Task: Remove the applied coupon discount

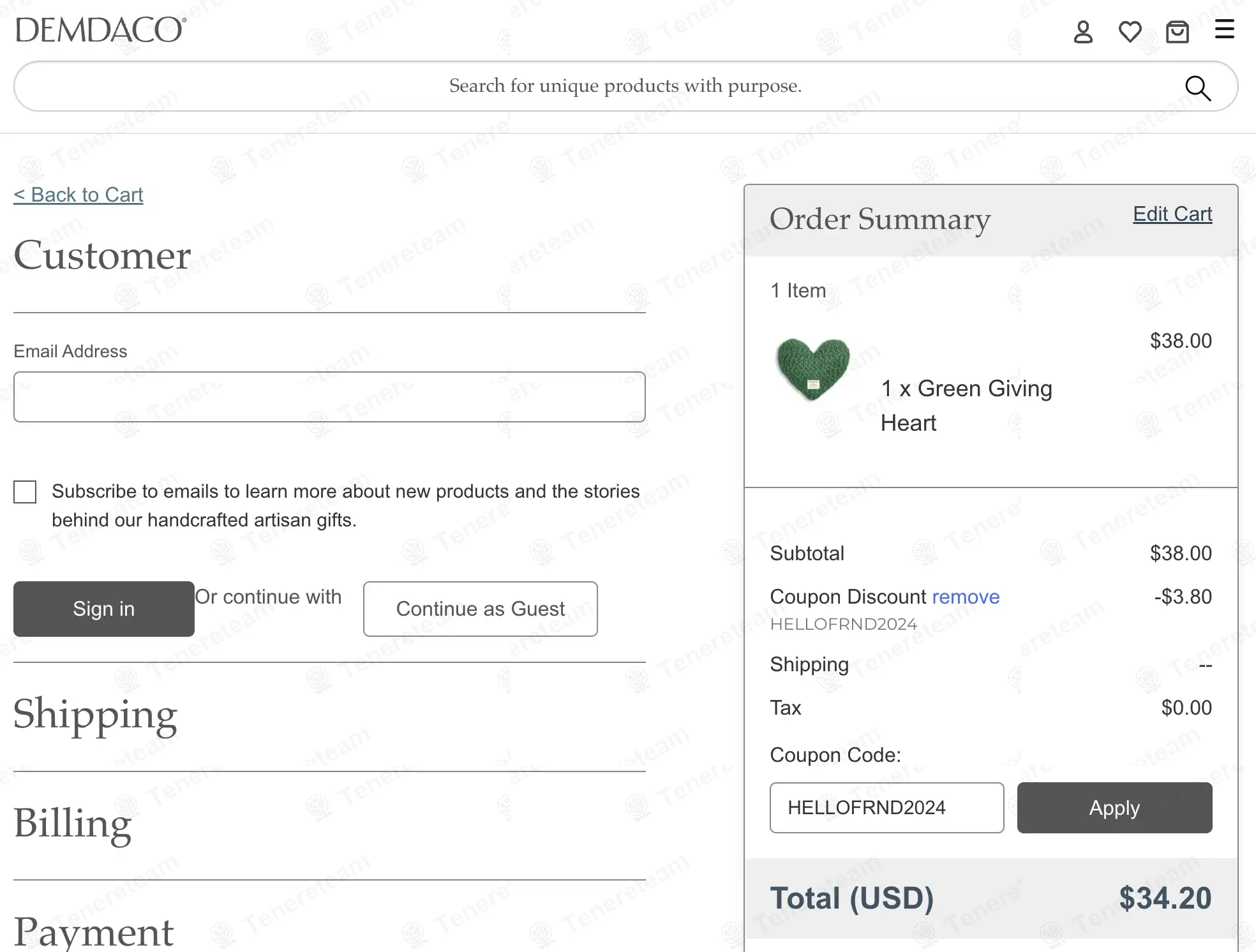Action: click(966, 597)
